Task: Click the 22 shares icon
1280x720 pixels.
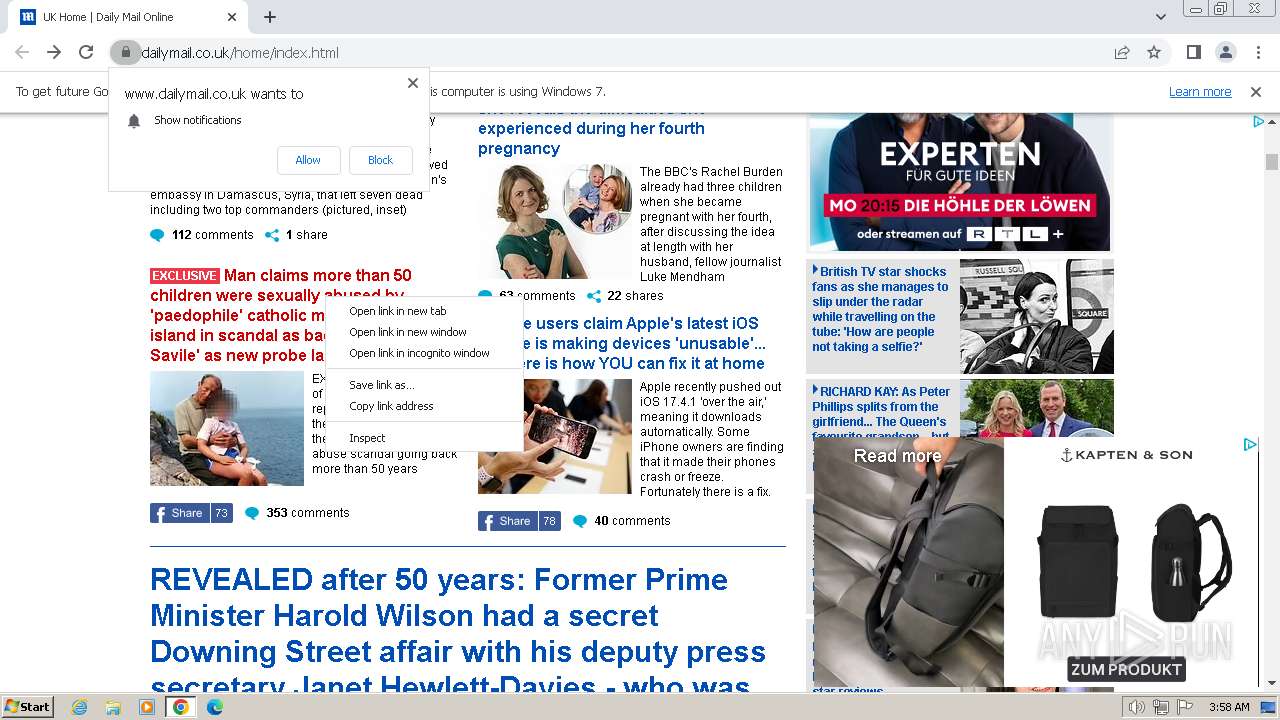Action: pos(594,296)
